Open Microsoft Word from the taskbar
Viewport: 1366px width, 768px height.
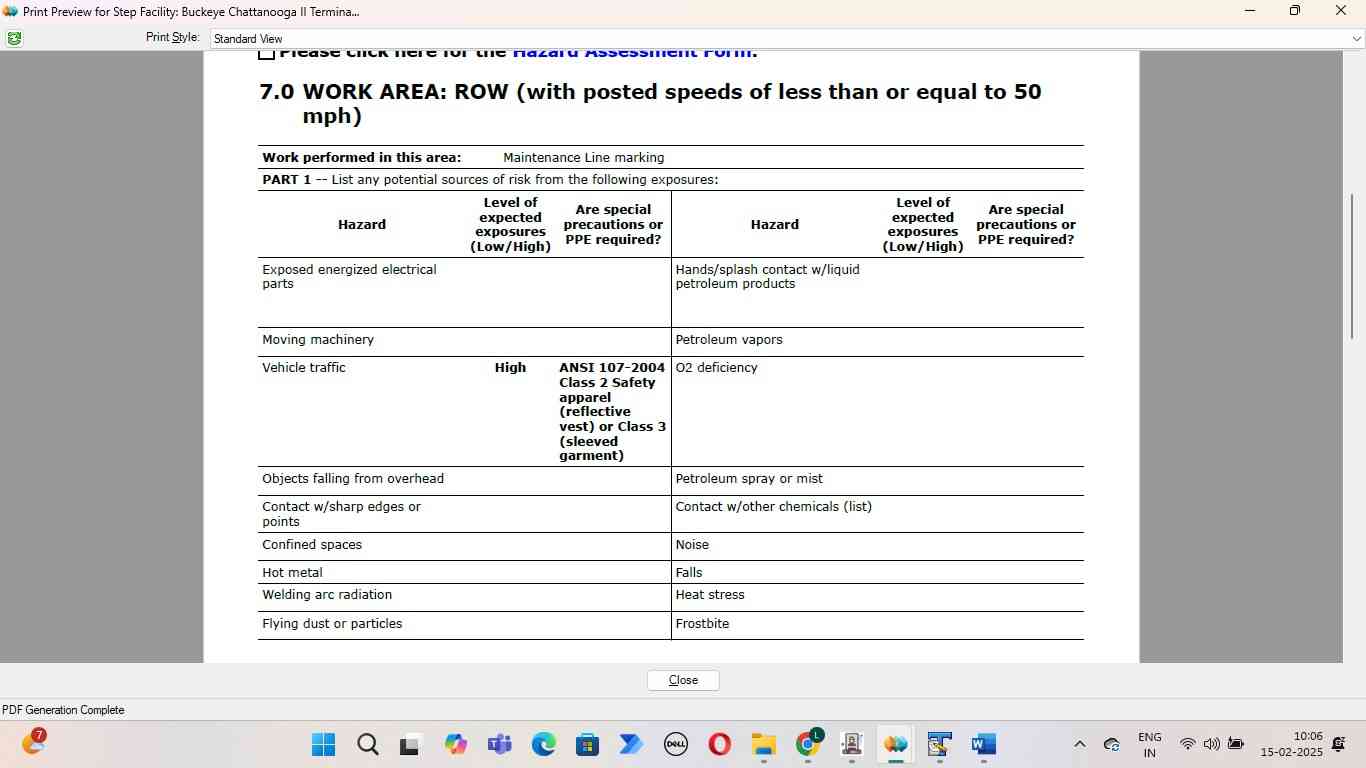point(983,744)
